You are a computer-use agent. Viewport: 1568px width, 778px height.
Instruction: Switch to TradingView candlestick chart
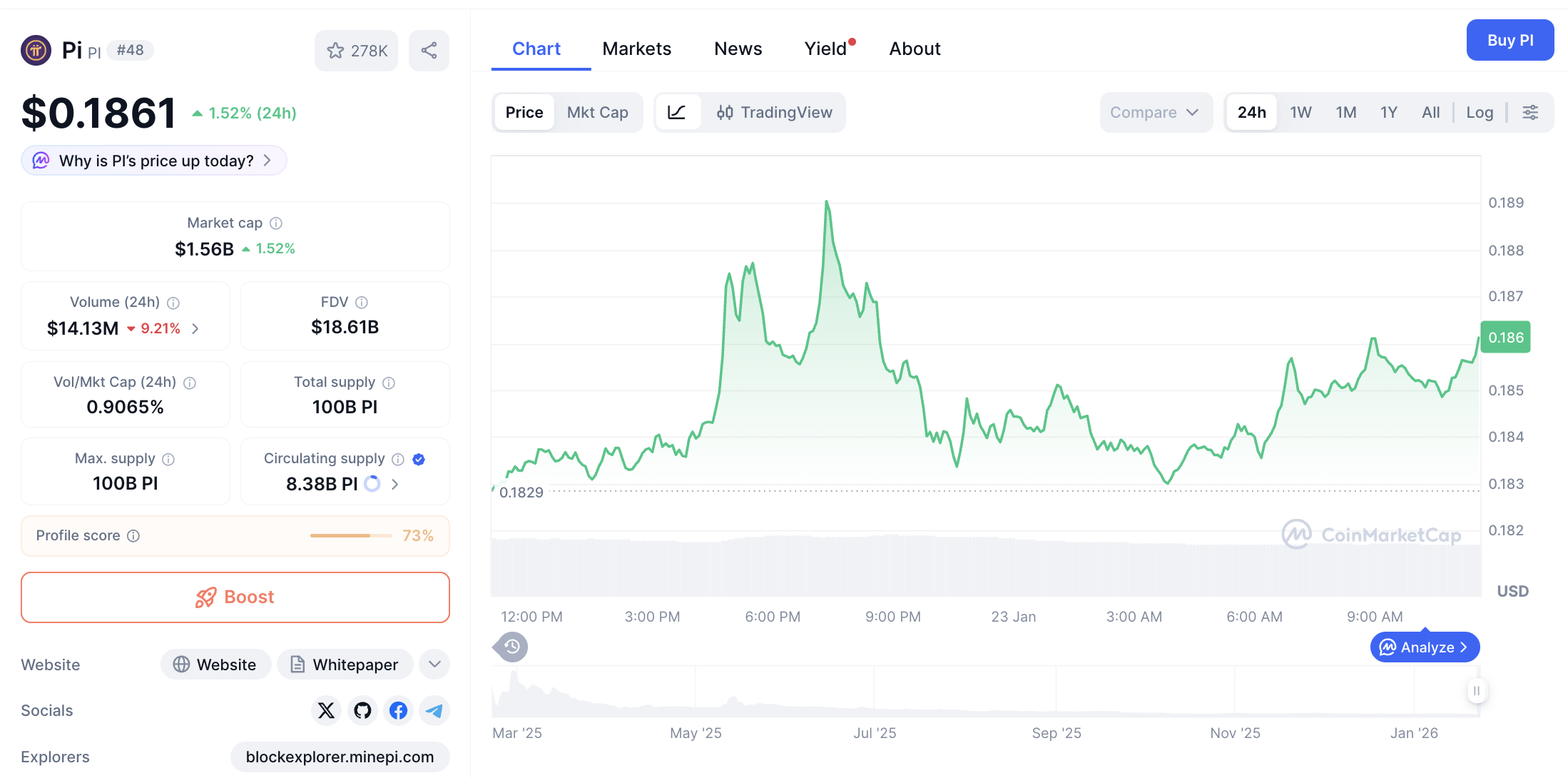(775, 112)
